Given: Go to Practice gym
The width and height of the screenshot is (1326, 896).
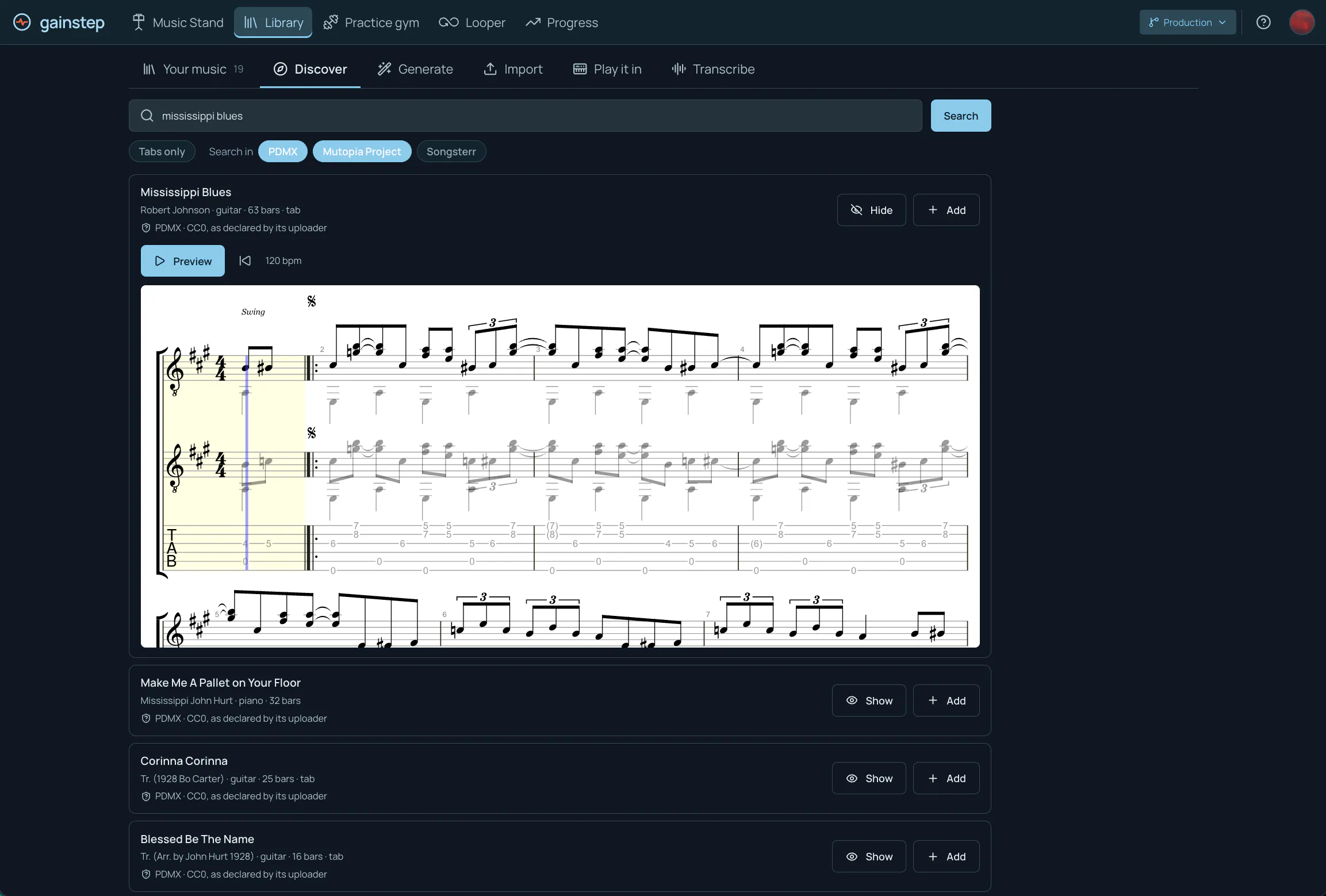Looking at the screenshot, I should tap(371, 22).
